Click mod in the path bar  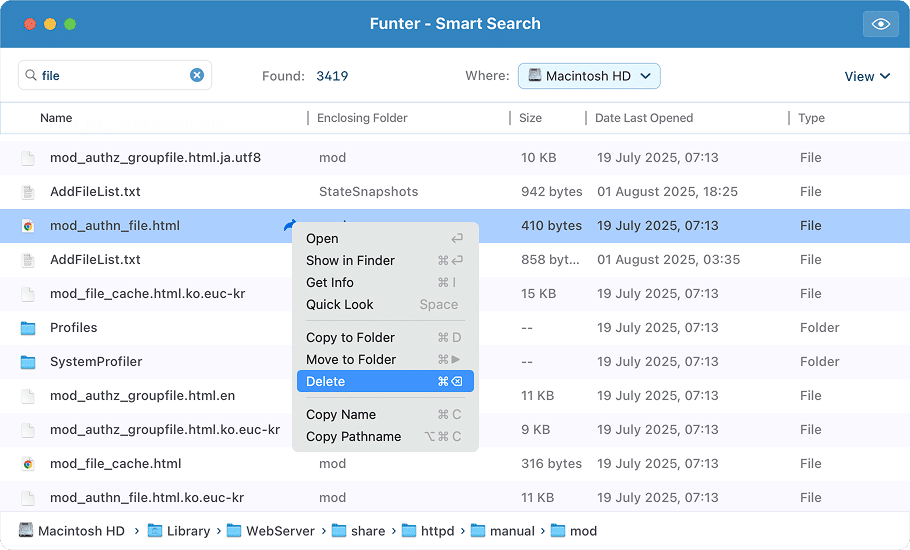[x=583, y=531]
